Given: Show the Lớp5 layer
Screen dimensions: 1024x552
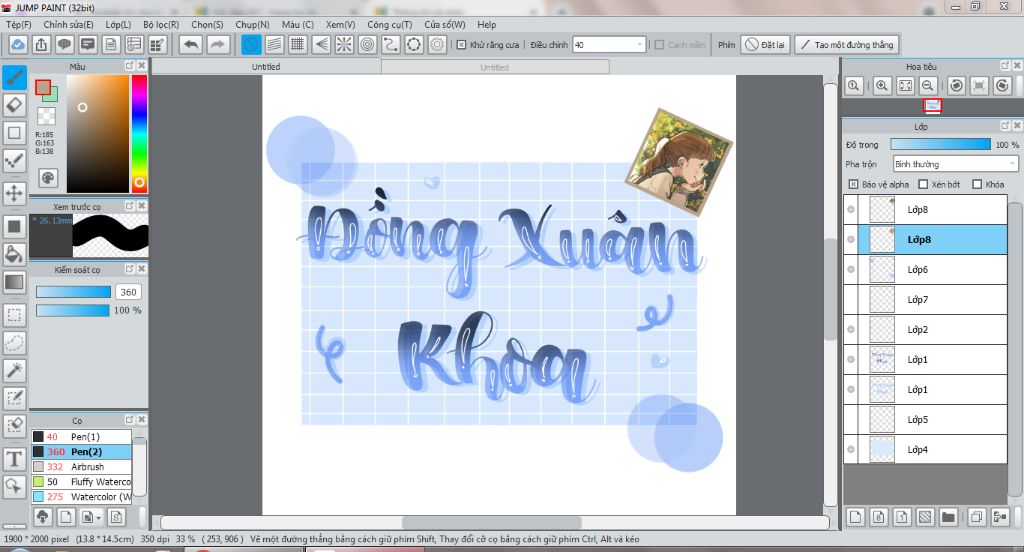Looking at the screenshot, I should click(x=850, y=419).
